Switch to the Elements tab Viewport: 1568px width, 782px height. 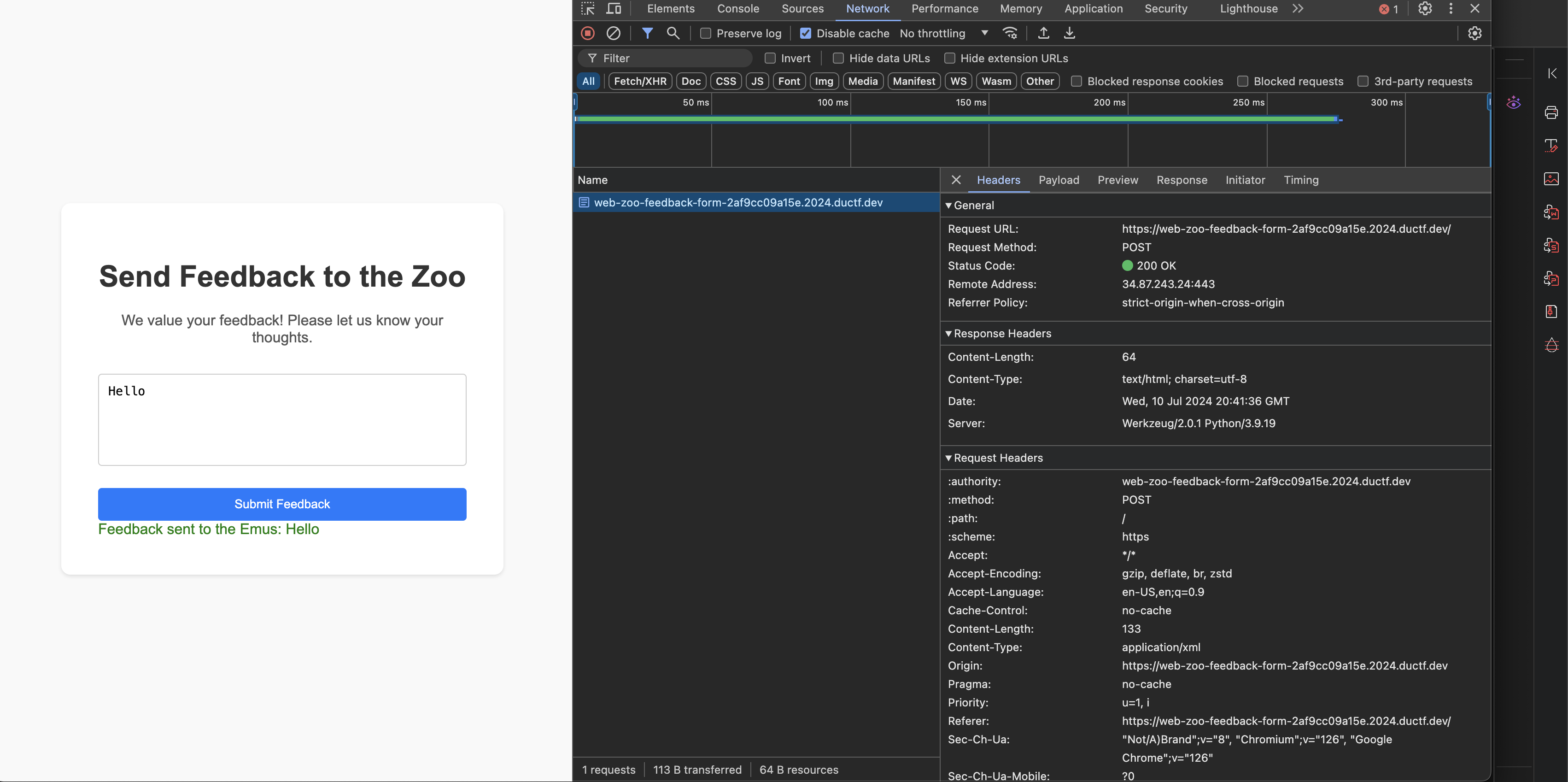pyautogui.click(x=671, y=9)
